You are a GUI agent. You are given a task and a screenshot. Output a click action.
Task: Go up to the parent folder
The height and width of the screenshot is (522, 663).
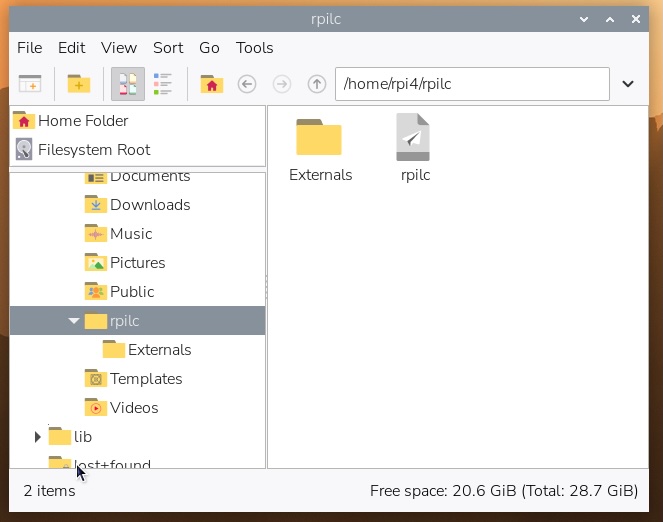pyautogui.click(x=317, y=84)
